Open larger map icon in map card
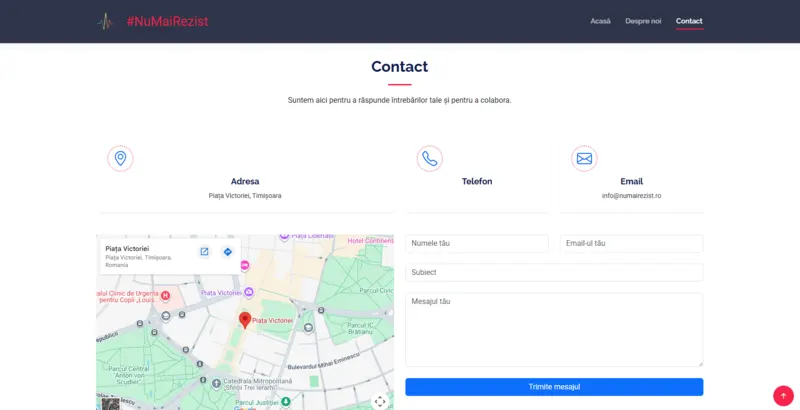Image resolution: width=800 pixels, height=410 pixels. point(204,251)
